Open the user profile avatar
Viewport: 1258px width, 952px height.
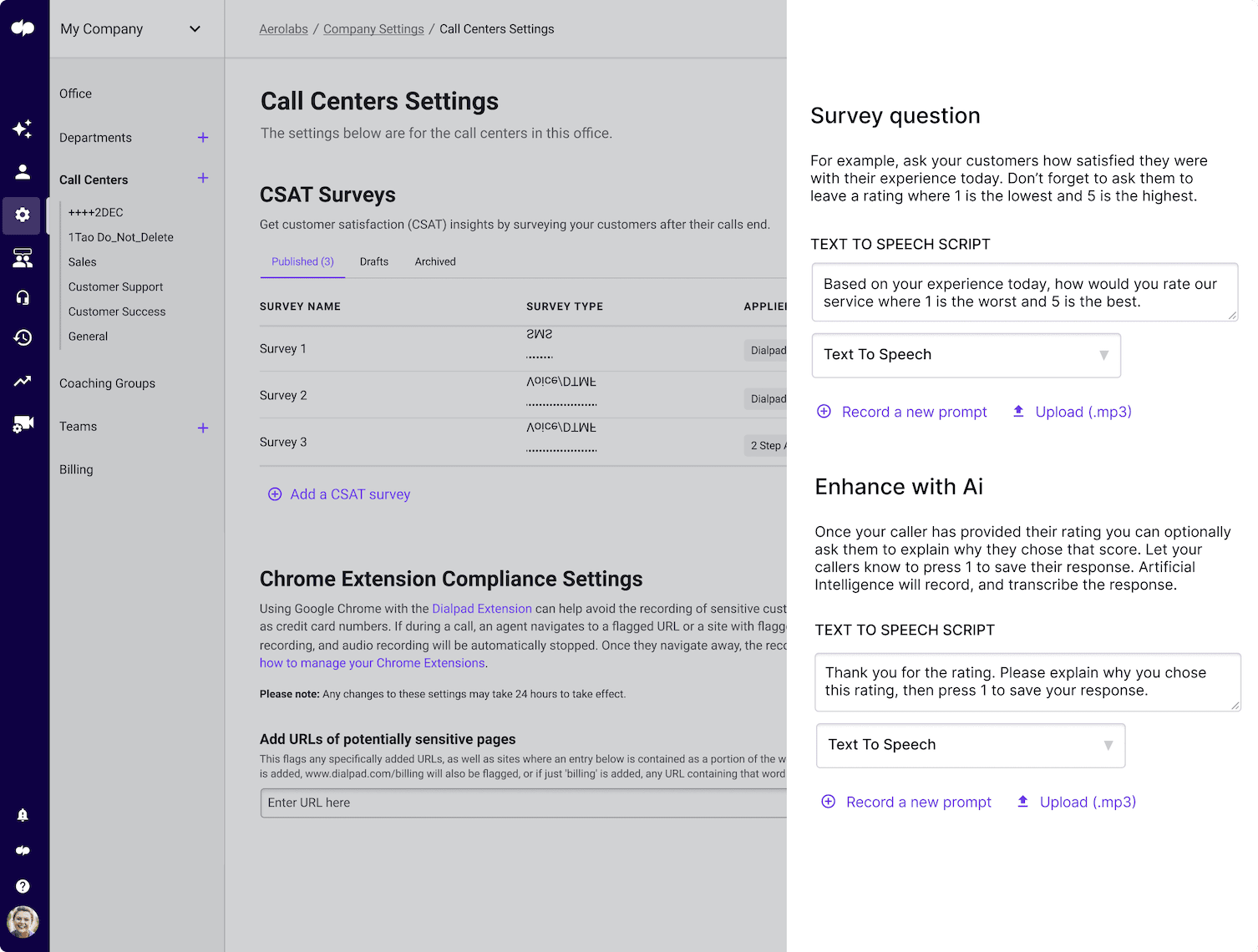[23, 922]
